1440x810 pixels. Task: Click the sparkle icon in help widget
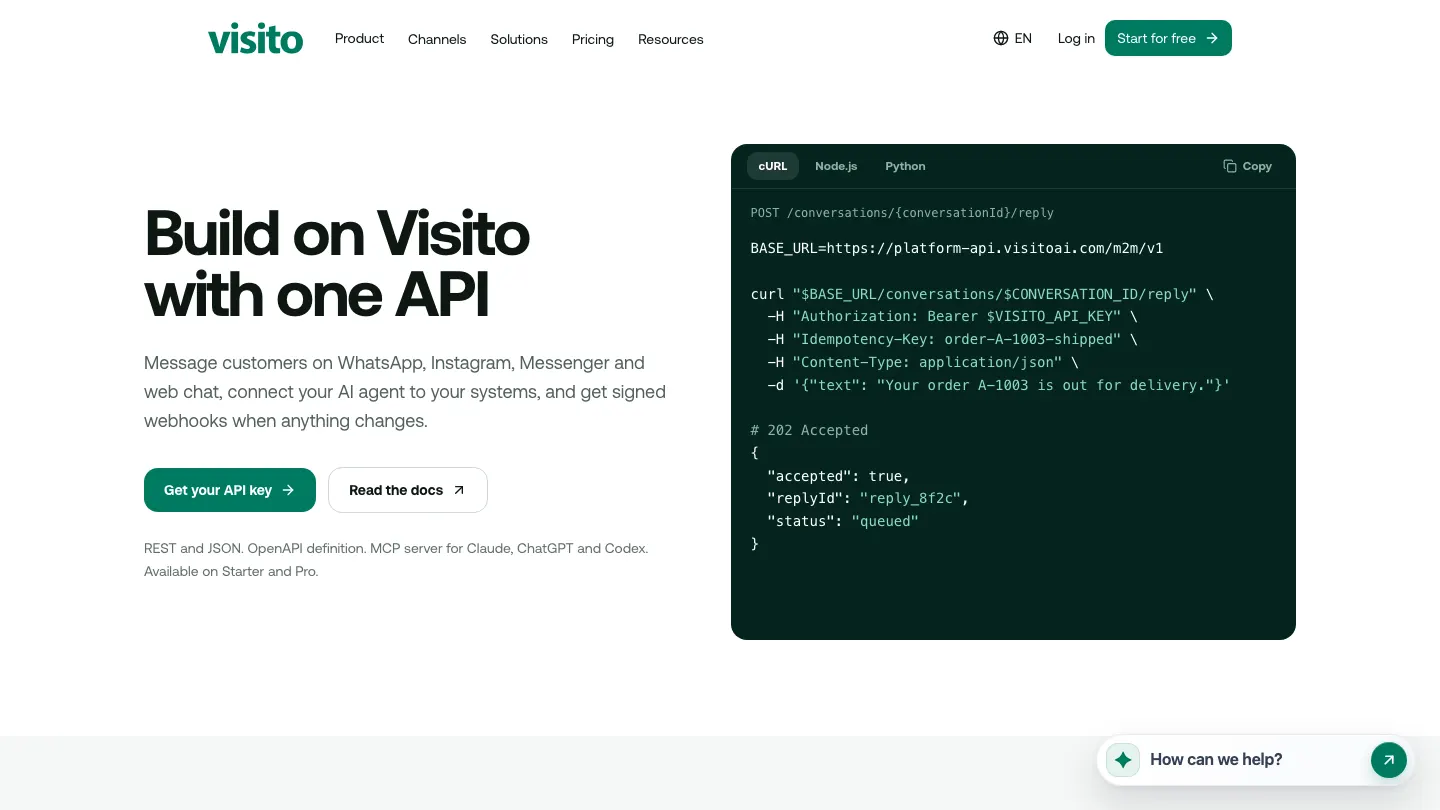point(1123,760)
